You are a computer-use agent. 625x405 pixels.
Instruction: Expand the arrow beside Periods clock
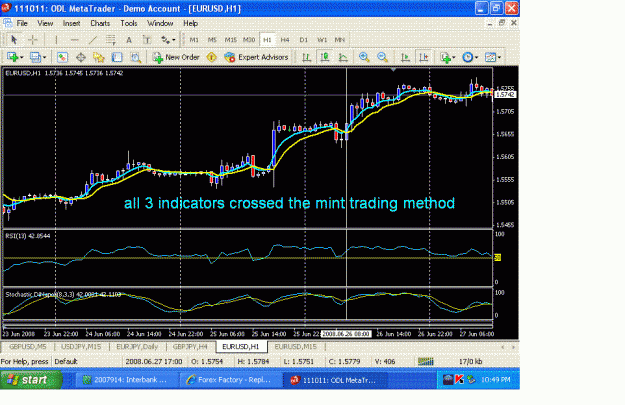tap(476, 57)
